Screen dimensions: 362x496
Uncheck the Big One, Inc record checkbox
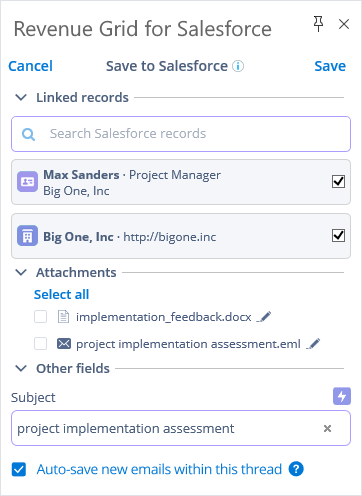(x=338, y=236)
